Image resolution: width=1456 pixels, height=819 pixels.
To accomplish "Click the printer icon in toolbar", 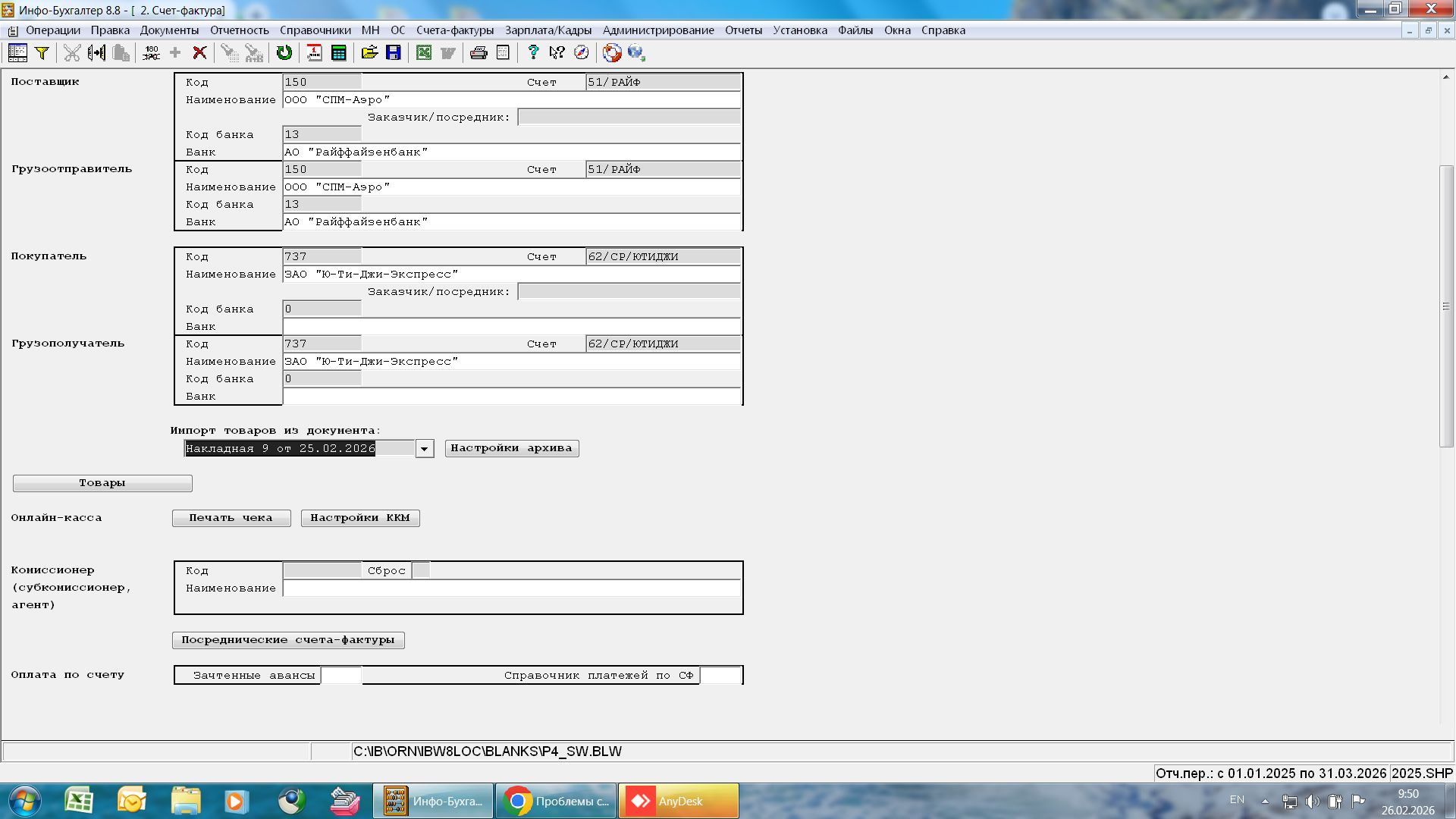I will (x=479, y=52).
